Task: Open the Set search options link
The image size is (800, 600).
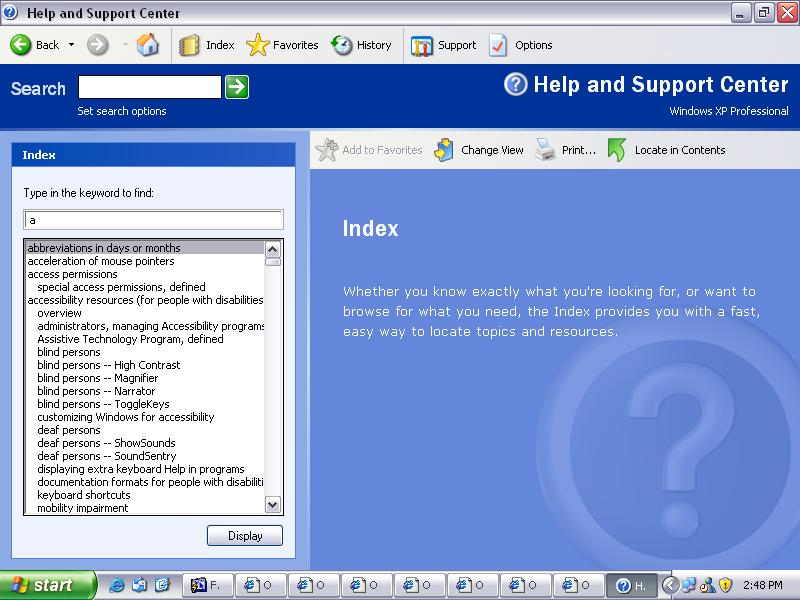Action: pyautogui.click(x=122, y=111)
